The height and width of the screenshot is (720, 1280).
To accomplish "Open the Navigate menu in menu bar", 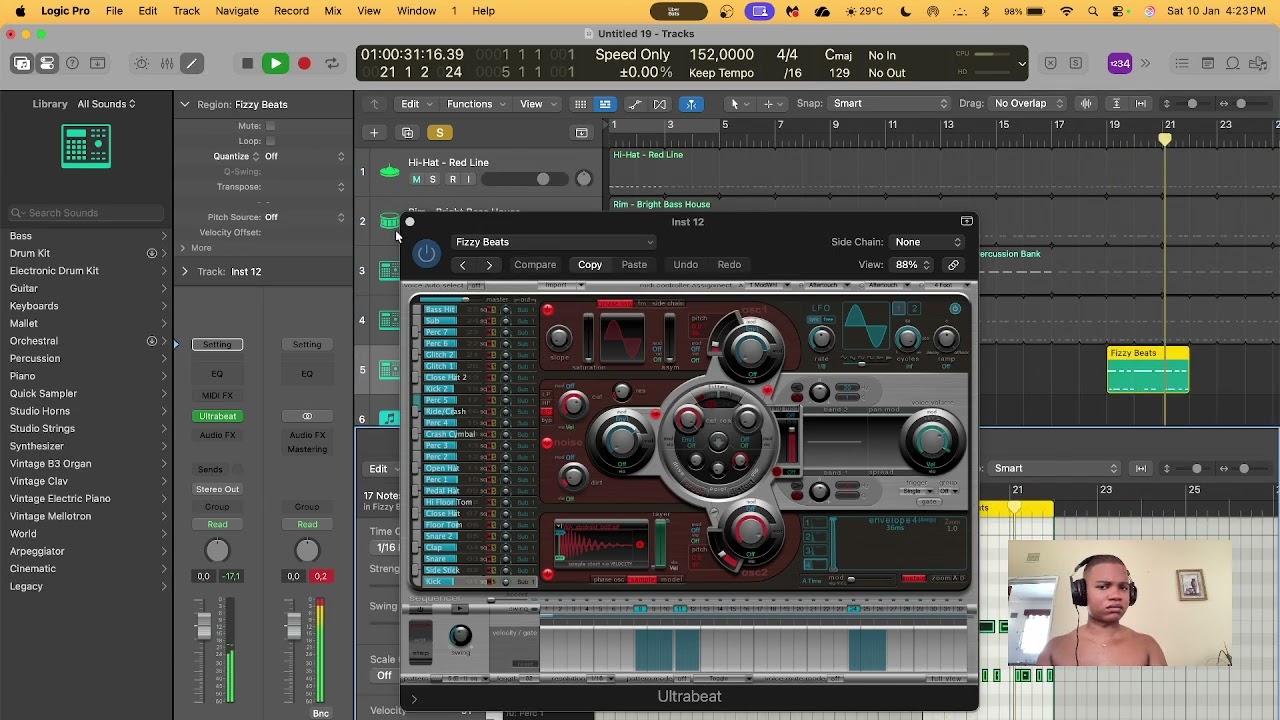I will point(237,11).
